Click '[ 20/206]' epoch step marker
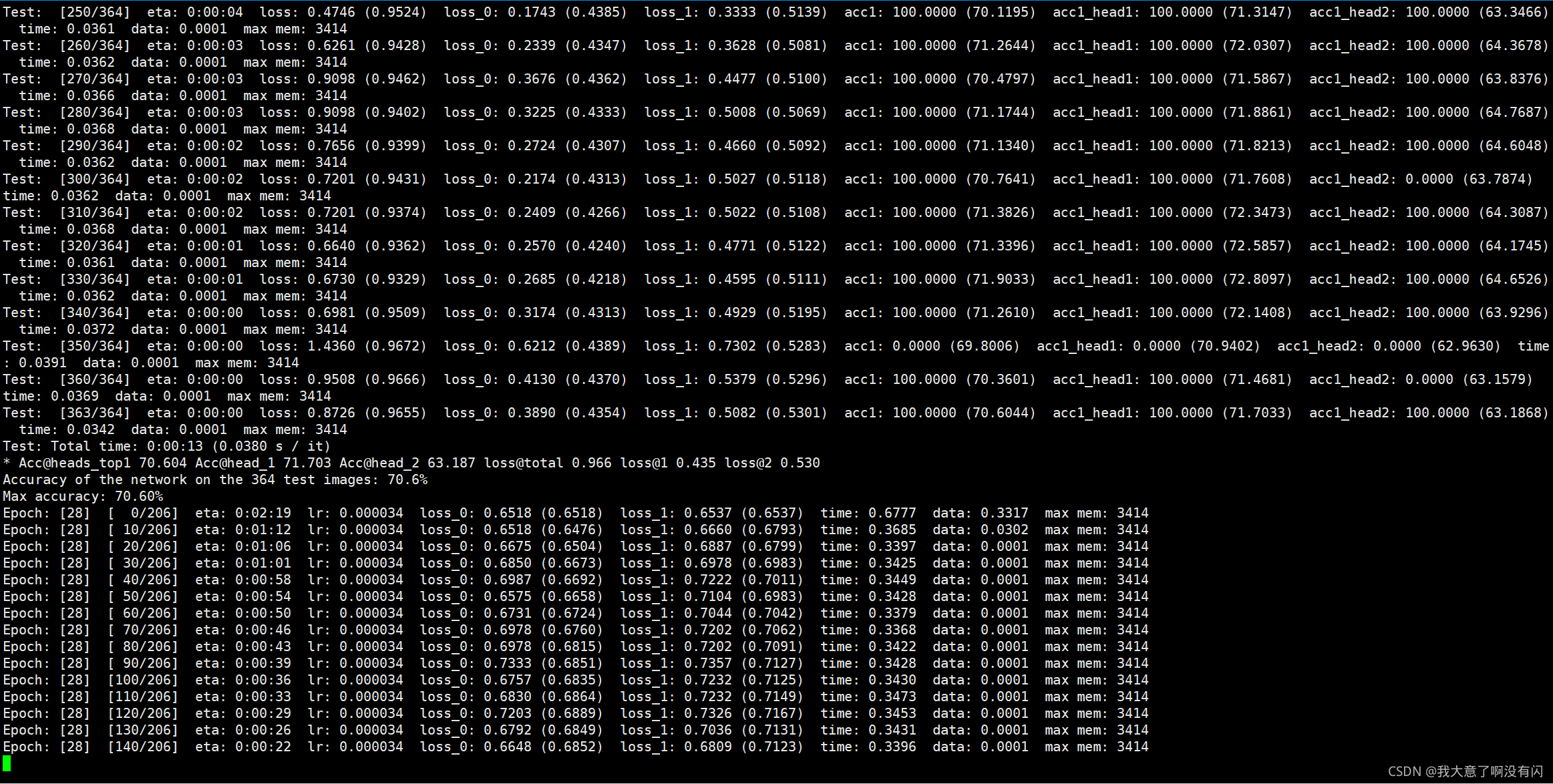1553x784 pixels. tap(143, 546)
